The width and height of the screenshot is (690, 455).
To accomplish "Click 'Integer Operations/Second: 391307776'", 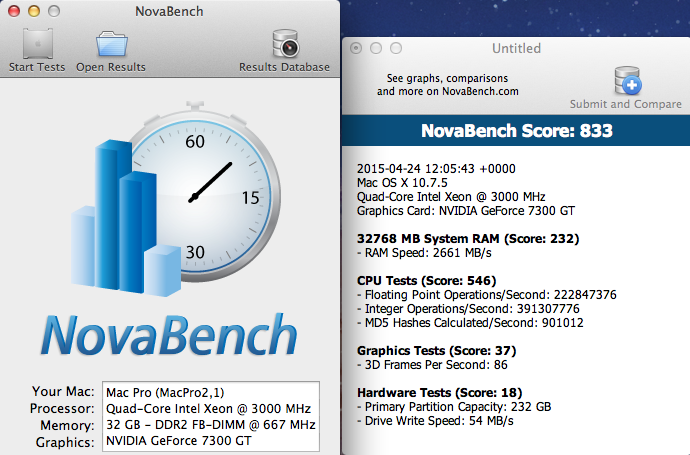I will click(468, 309).
